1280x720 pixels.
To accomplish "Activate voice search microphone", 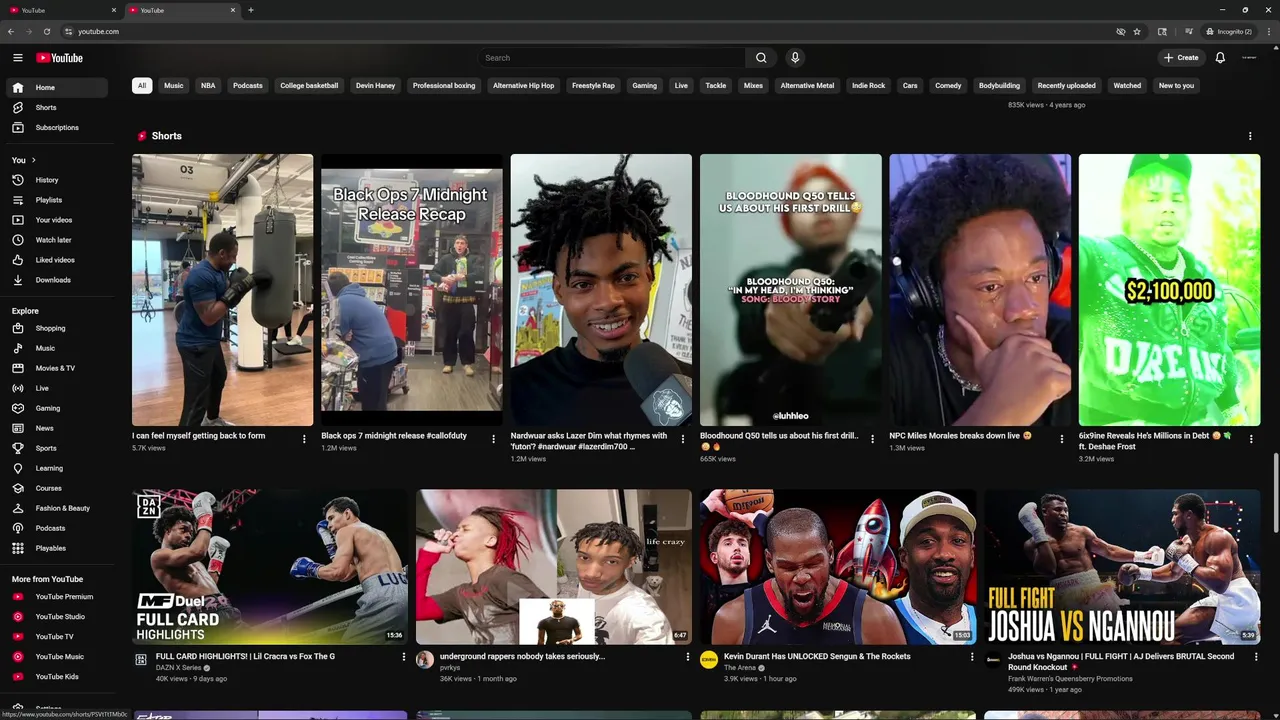I will [x=795, y=58].
